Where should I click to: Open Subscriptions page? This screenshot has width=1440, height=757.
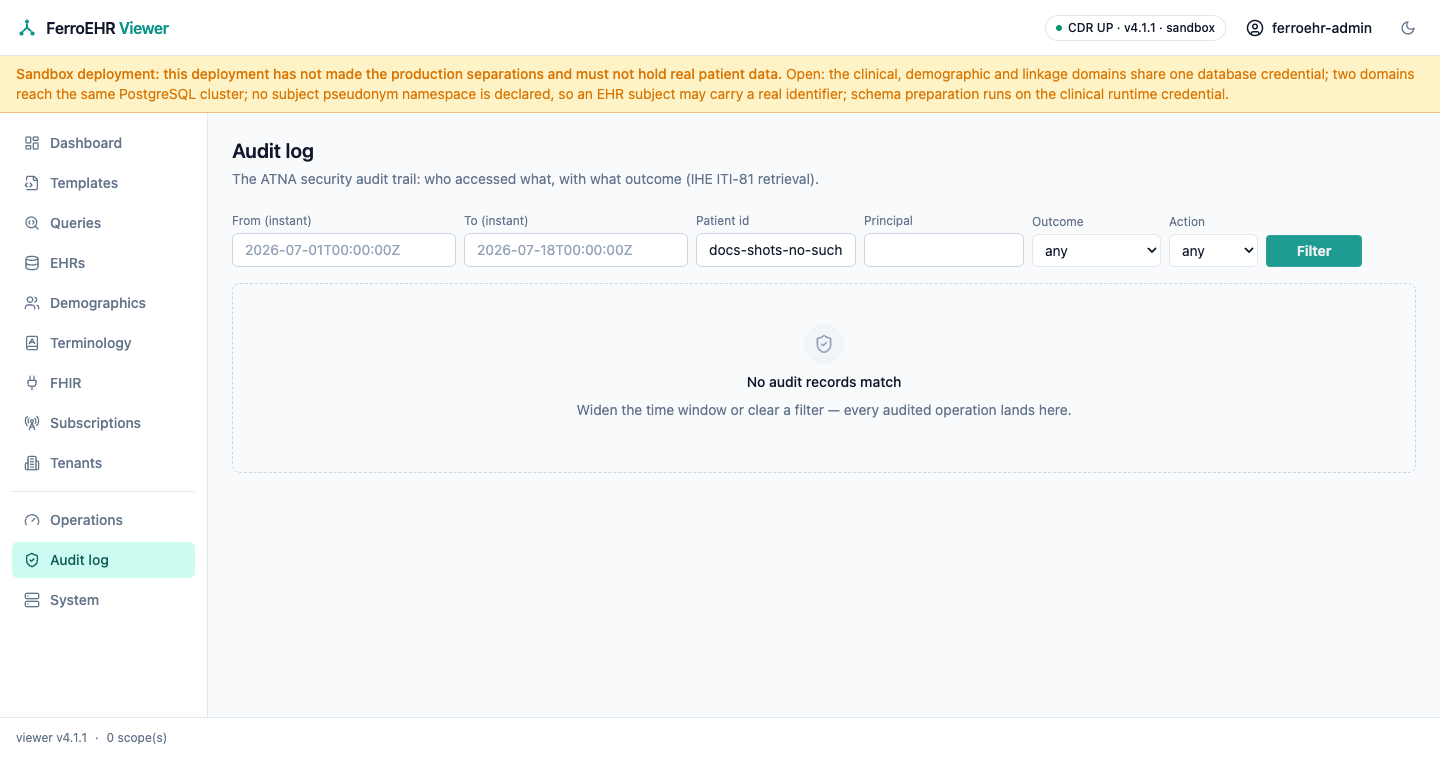pos(103,423)
